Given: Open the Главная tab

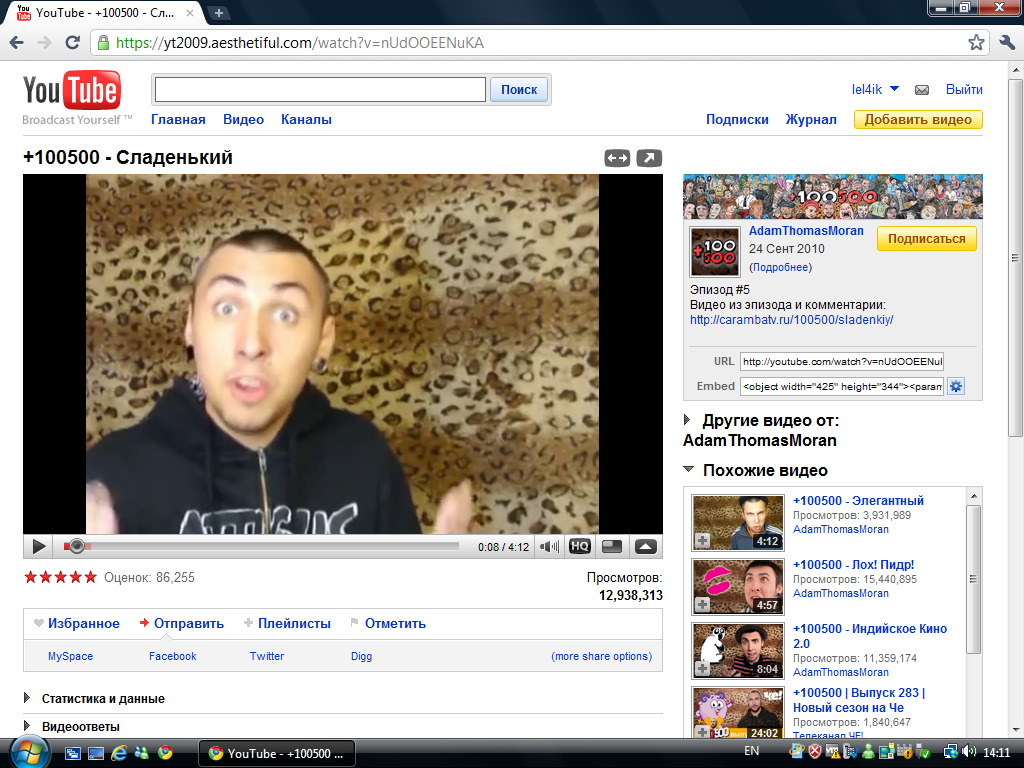Looking at the screenshot, I should [178, 120].
